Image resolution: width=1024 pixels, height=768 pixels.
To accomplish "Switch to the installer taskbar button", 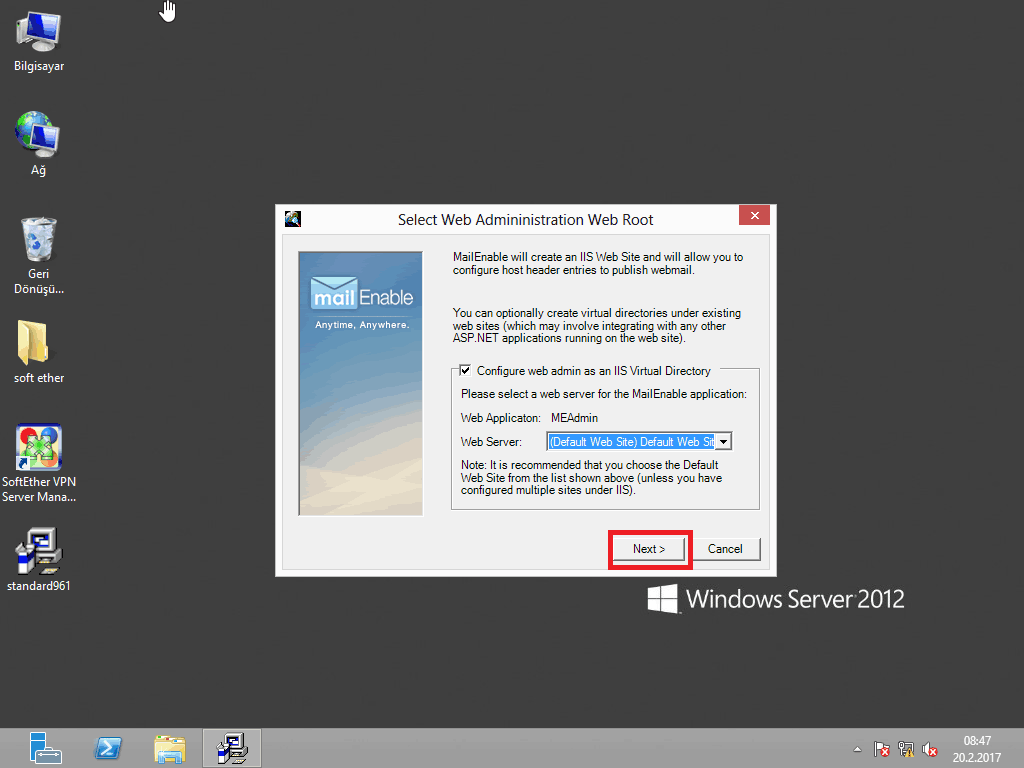I will (232, 748).
